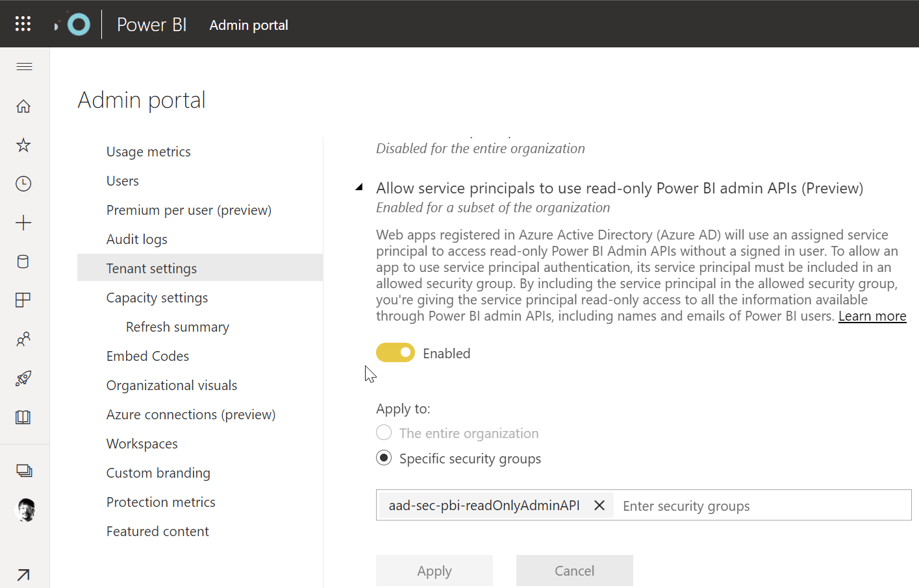Viewport: 919px width, 588px height.
Task: Open Favorites star icon
Action: (x=24, y=145)
